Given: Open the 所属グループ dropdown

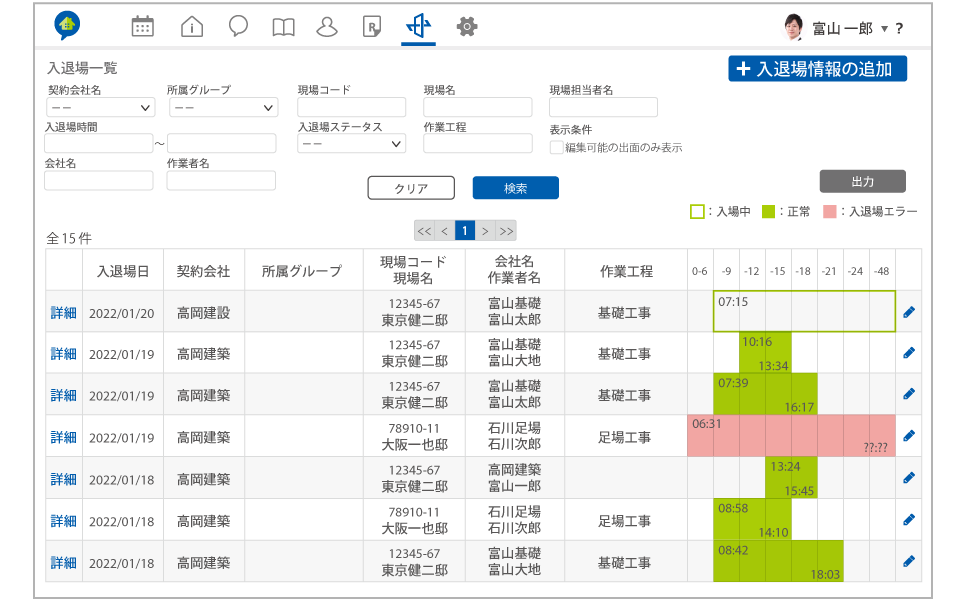Looking at the screenshot, I should pyautogui.click(x=222, y=107).
